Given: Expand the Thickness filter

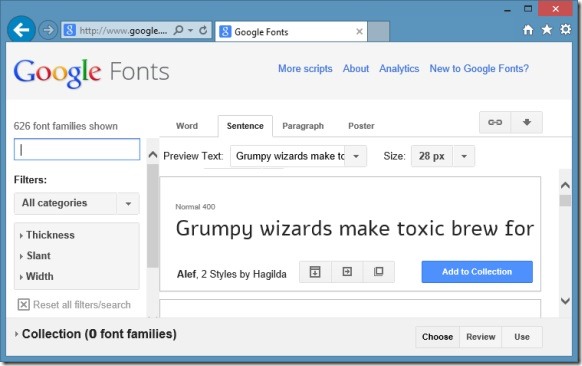Looking at the screenshot, I should point(47,235).
